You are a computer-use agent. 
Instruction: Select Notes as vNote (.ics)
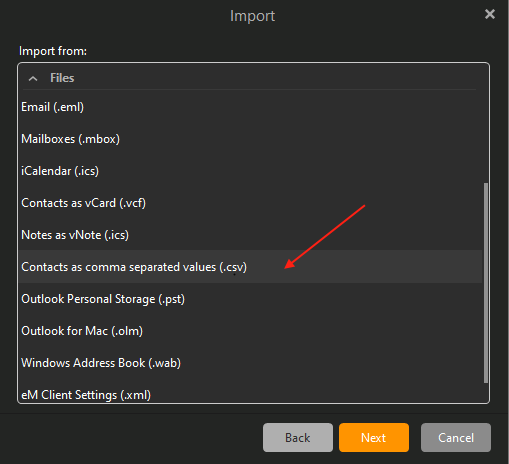click(x=250, y=235)
